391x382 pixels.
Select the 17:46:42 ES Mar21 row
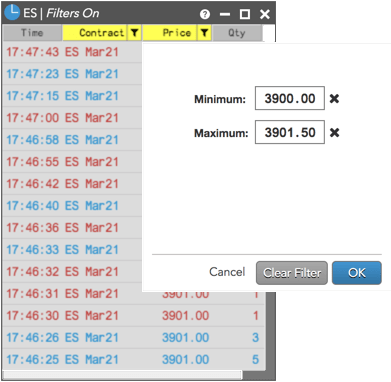tap(72, 184)
